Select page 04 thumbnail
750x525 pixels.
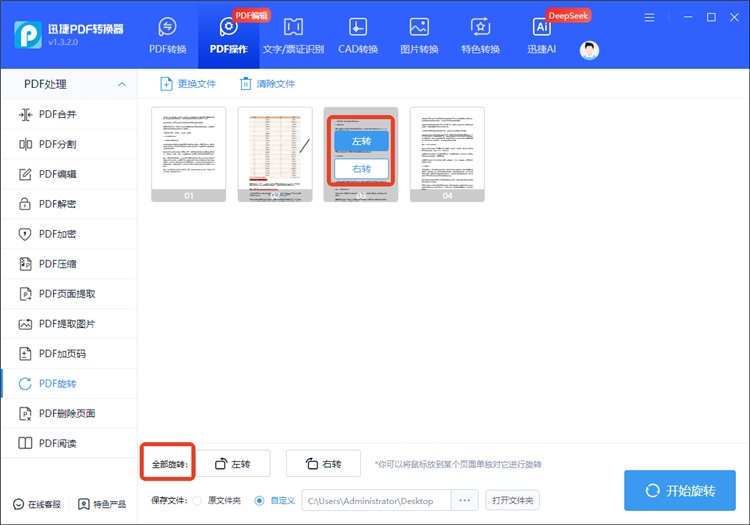[x=447, y=154]
